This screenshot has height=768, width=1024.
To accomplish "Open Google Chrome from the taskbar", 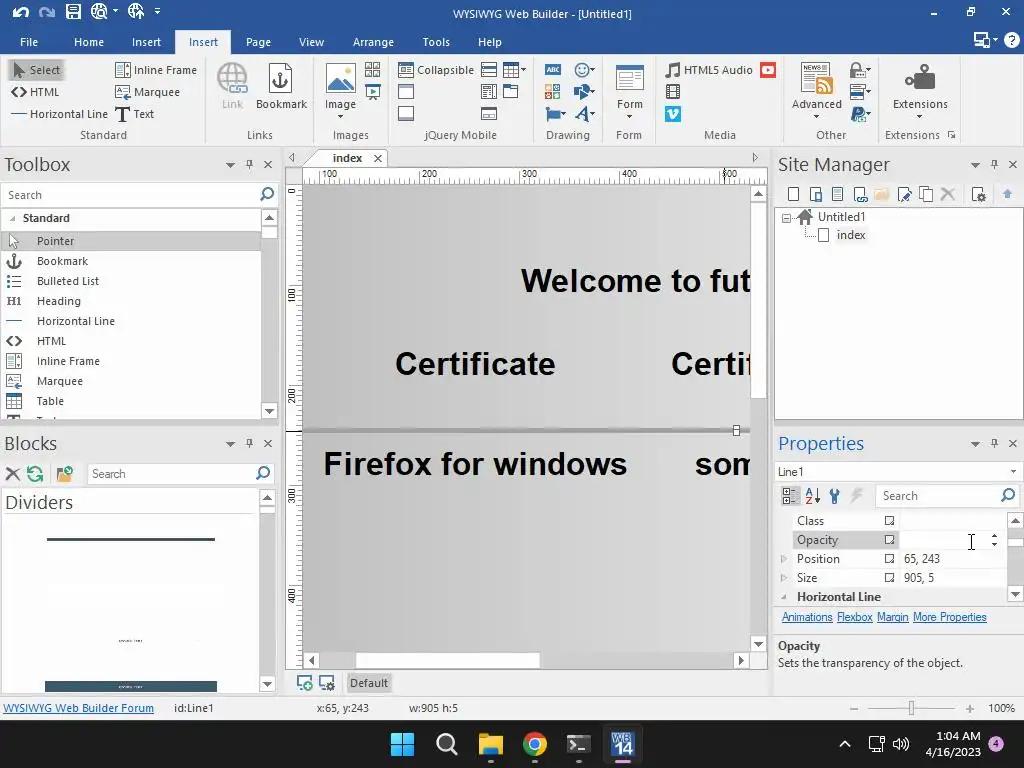I will point(535,744).
